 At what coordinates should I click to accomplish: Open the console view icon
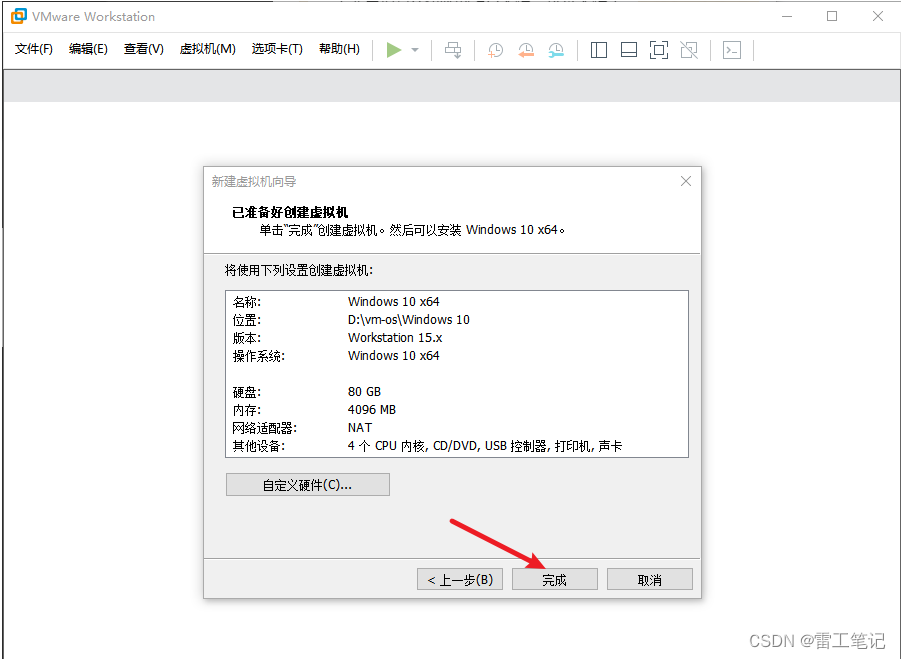(x=731, y=50)
